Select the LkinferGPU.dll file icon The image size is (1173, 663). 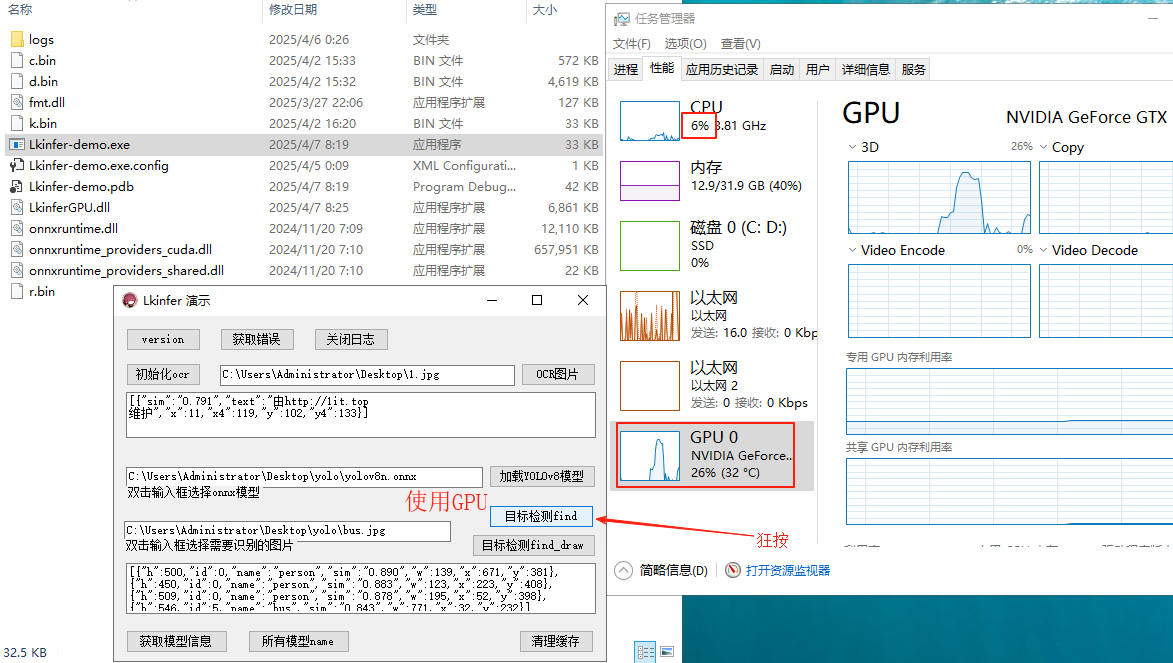17,207
